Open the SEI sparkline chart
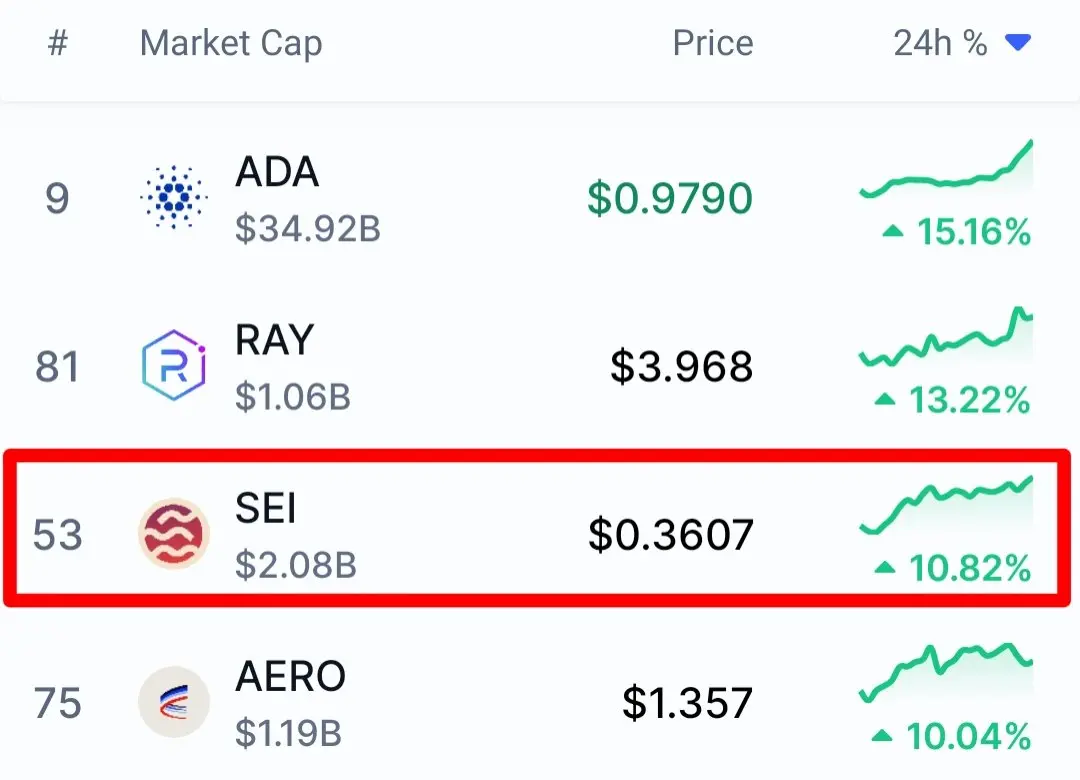The width and height of the screenshot is (1080, 780). tap(946, 505)
